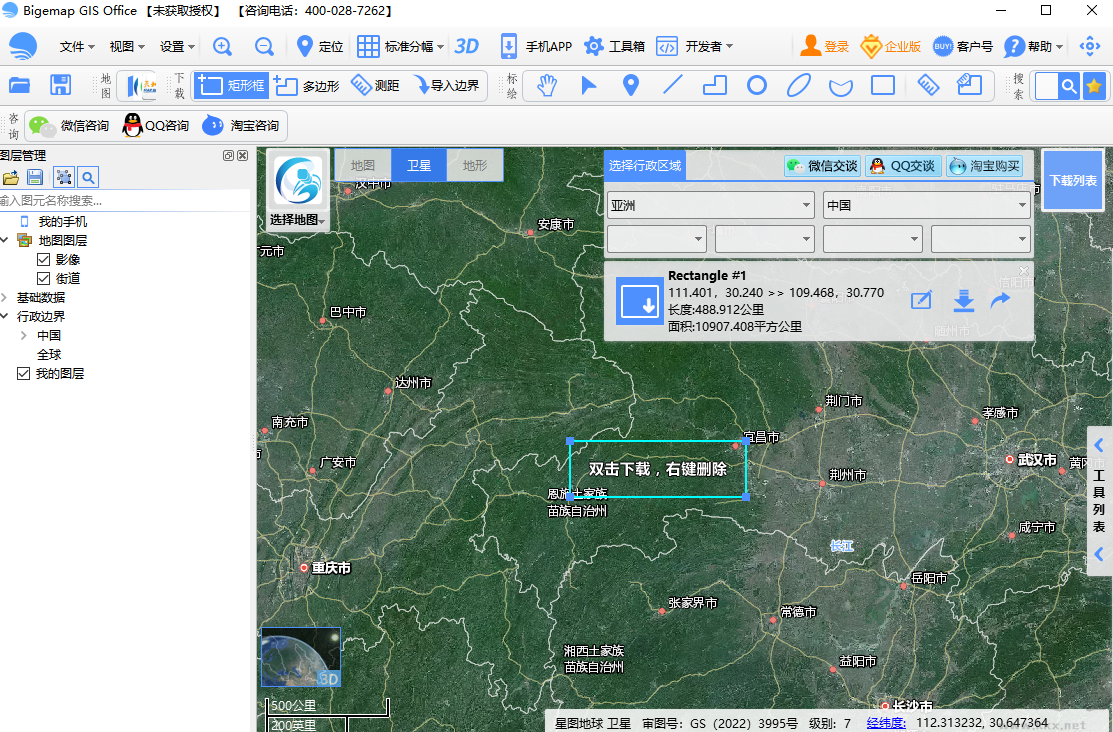Screen dimensions: 1113x732
Task: Click 导入边界 to import boundaries
Action: coord(450,85)
